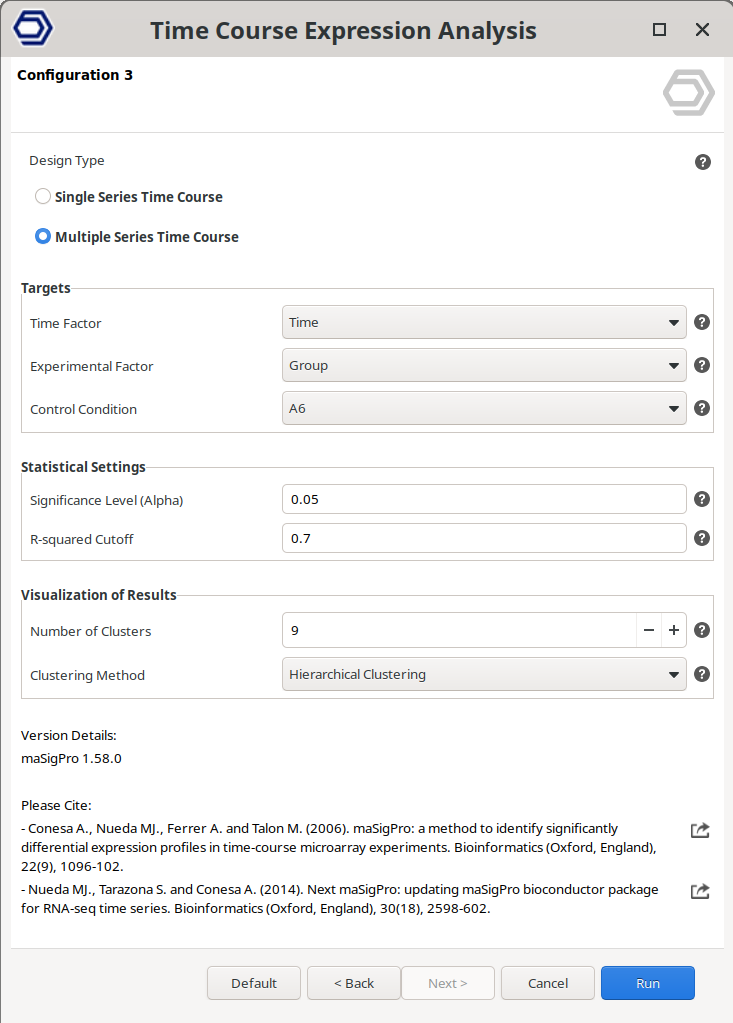Click the Control Condition help icon
Image resolution: width=733 pixels, height=1023 pixels.
click(702, 408)
